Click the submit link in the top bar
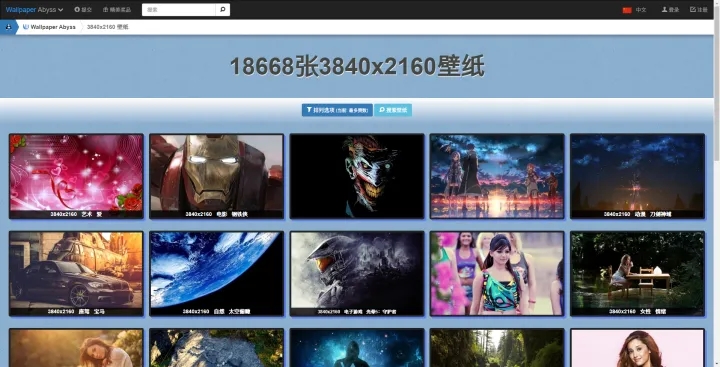720x367 pixels. pos(83,10)
